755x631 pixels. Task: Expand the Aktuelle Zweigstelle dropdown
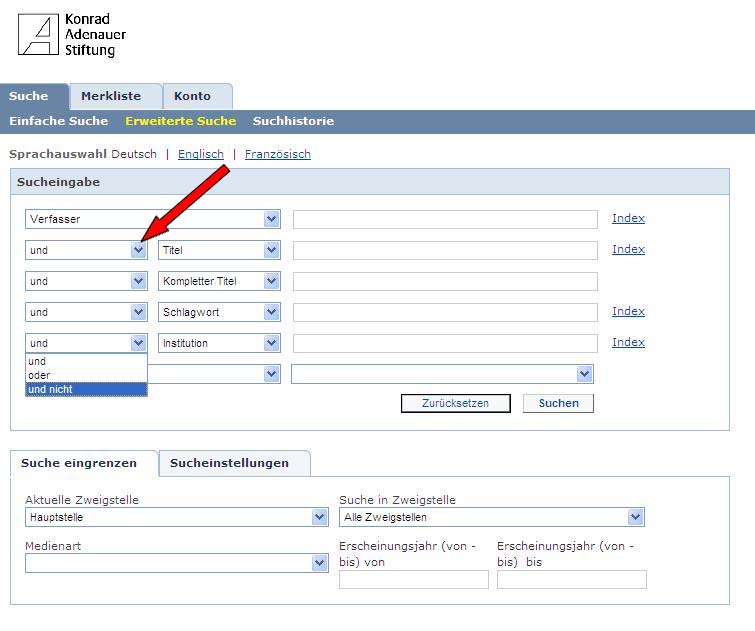point(319,518)
